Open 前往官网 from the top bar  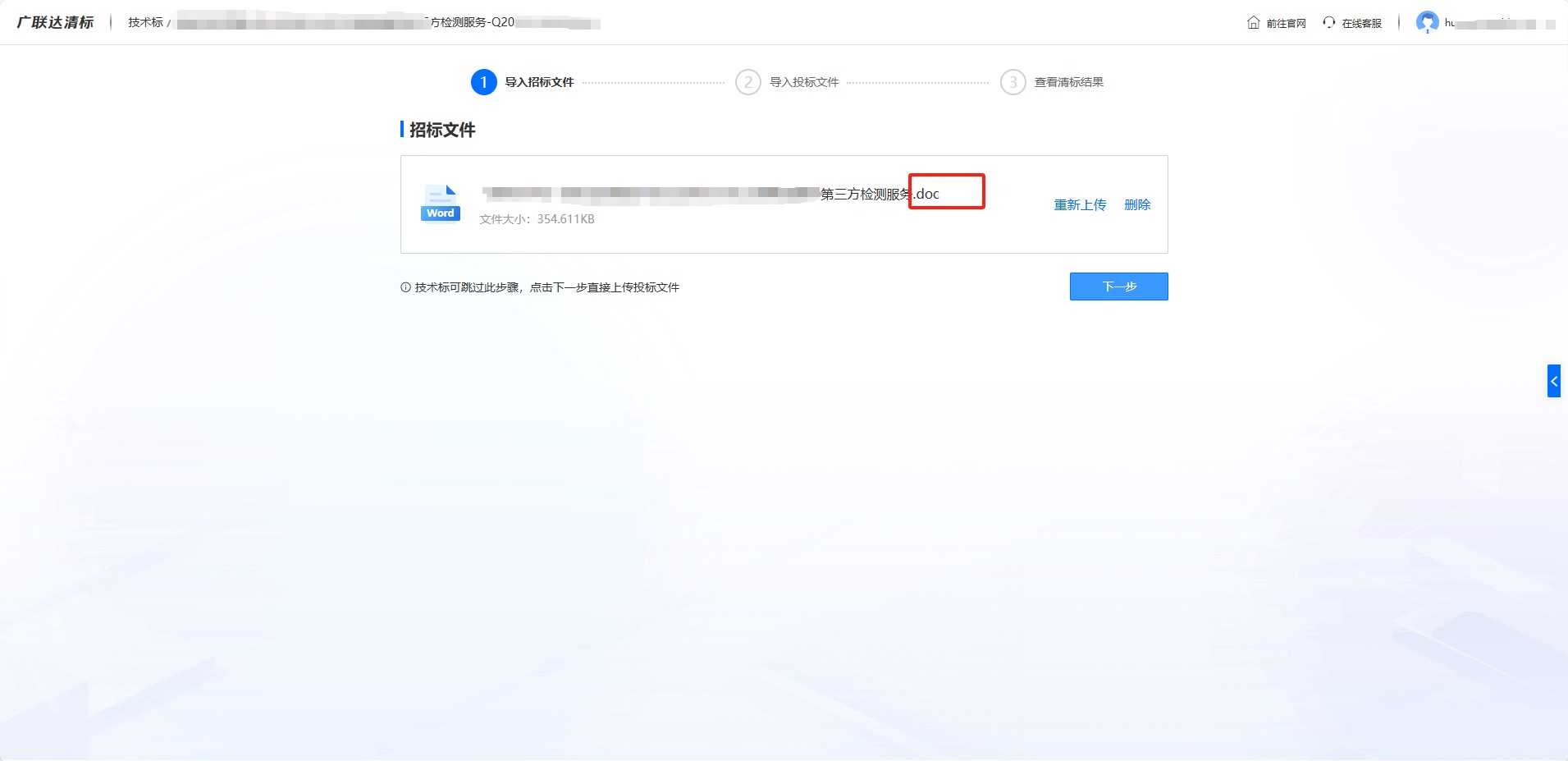point(1285,22)
